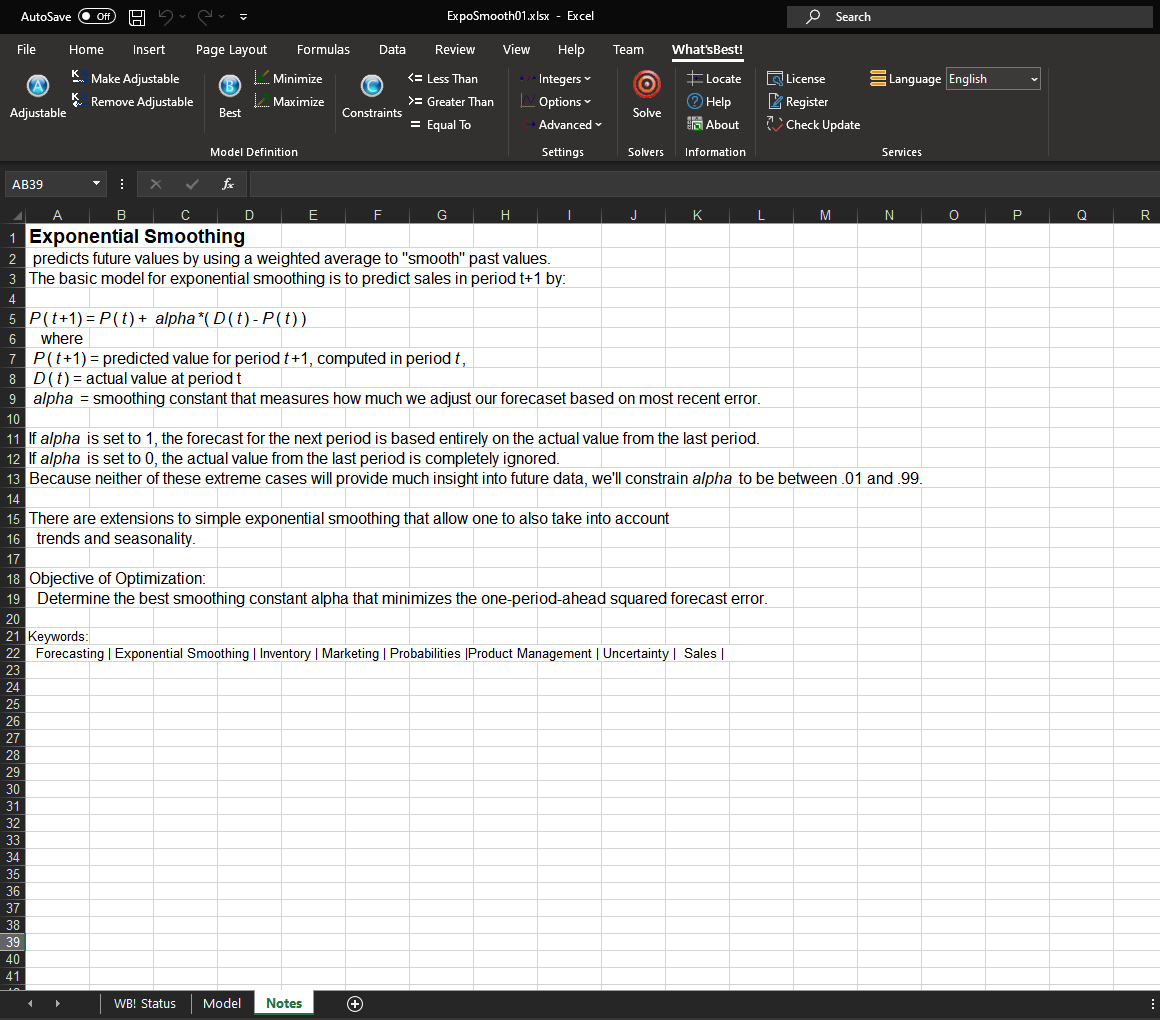1160x1020 pixels.
Task: Click the Keywords: cell
Action: pyautogui.click(x=58, y=636)
